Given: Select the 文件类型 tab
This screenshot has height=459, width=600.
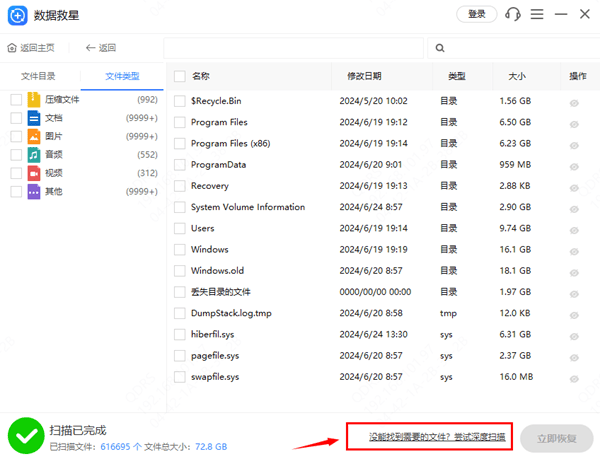Looking at the screenshot, I should 123,76.
